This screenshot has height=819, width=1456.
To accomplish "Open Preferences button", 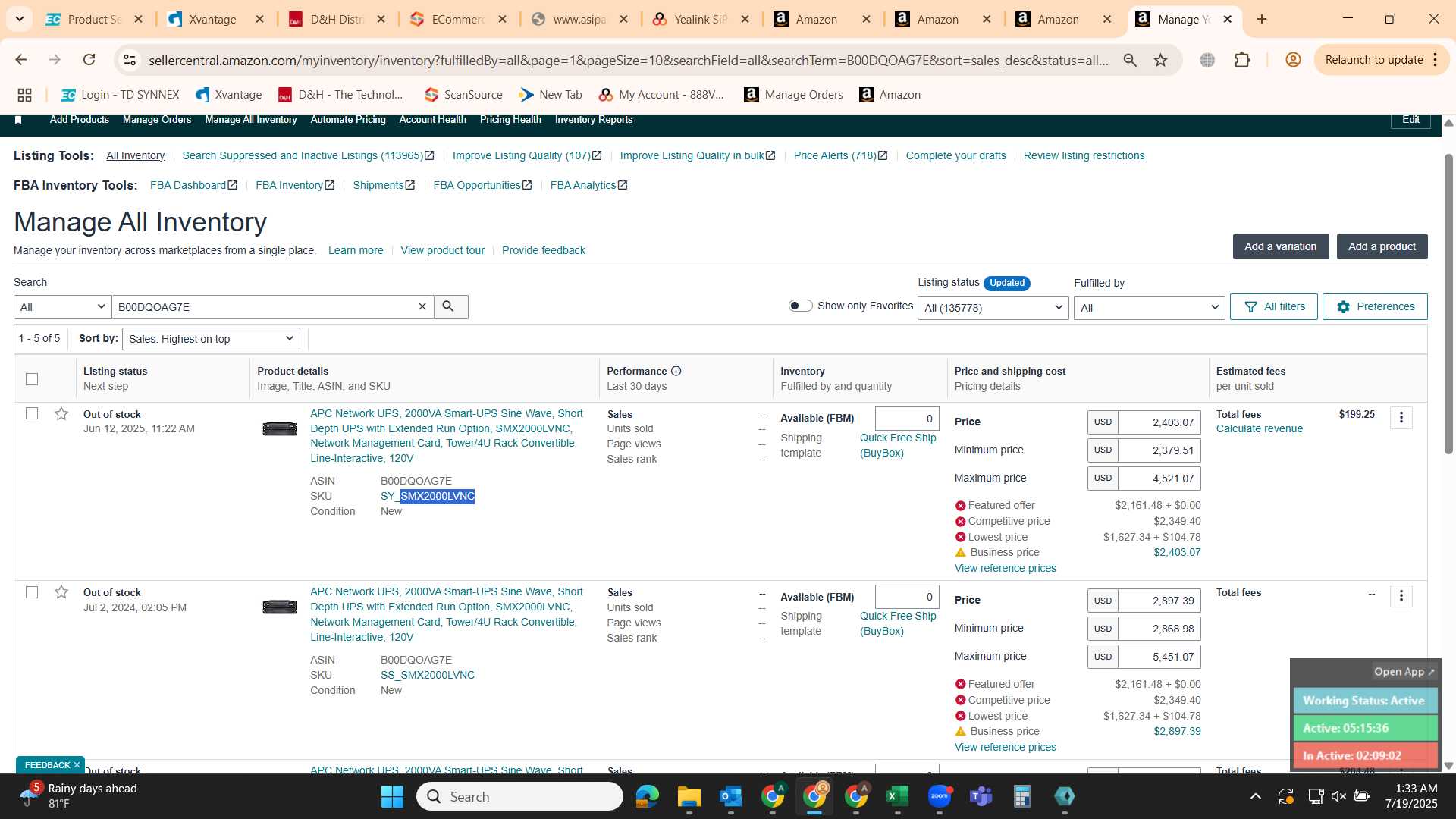I will tap(1375, 306).
